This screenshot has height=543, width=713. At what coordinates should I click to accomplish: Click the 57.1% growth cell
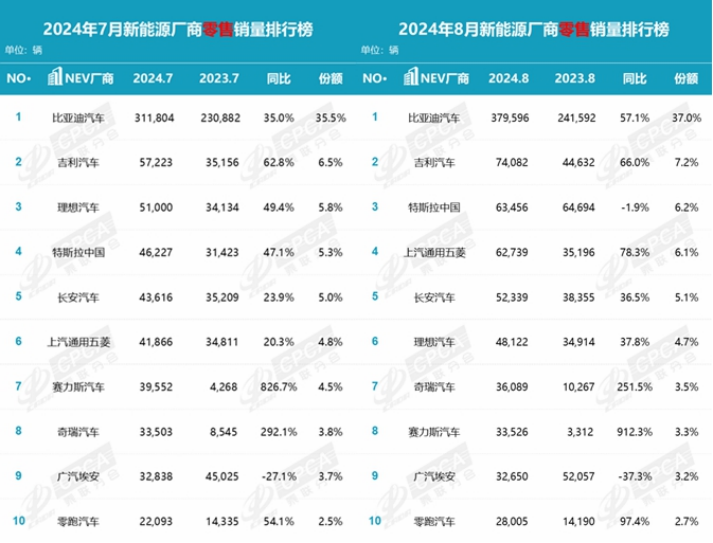(634, 118)
